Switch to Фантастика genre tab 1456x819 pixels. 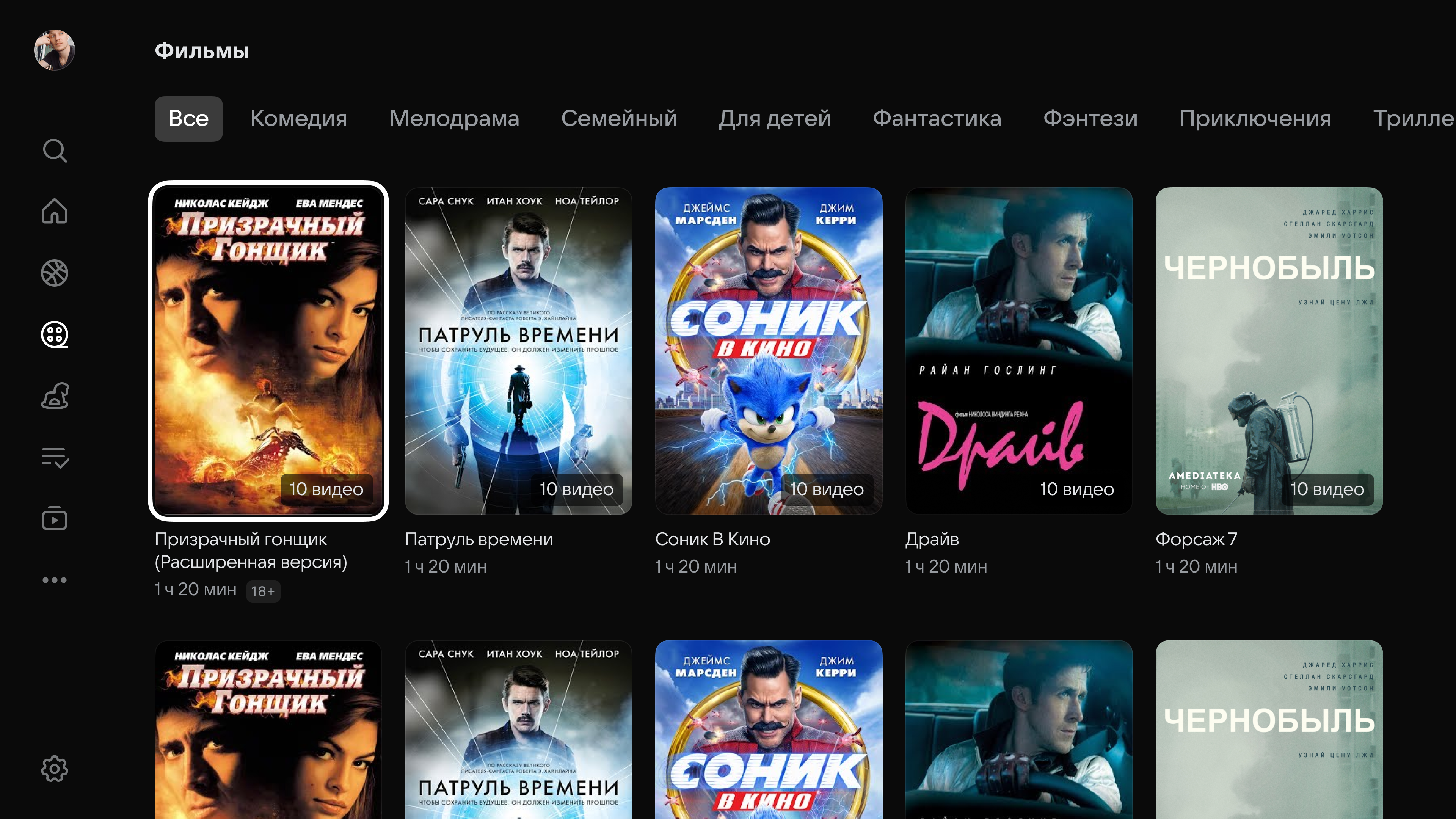(937, 119)
